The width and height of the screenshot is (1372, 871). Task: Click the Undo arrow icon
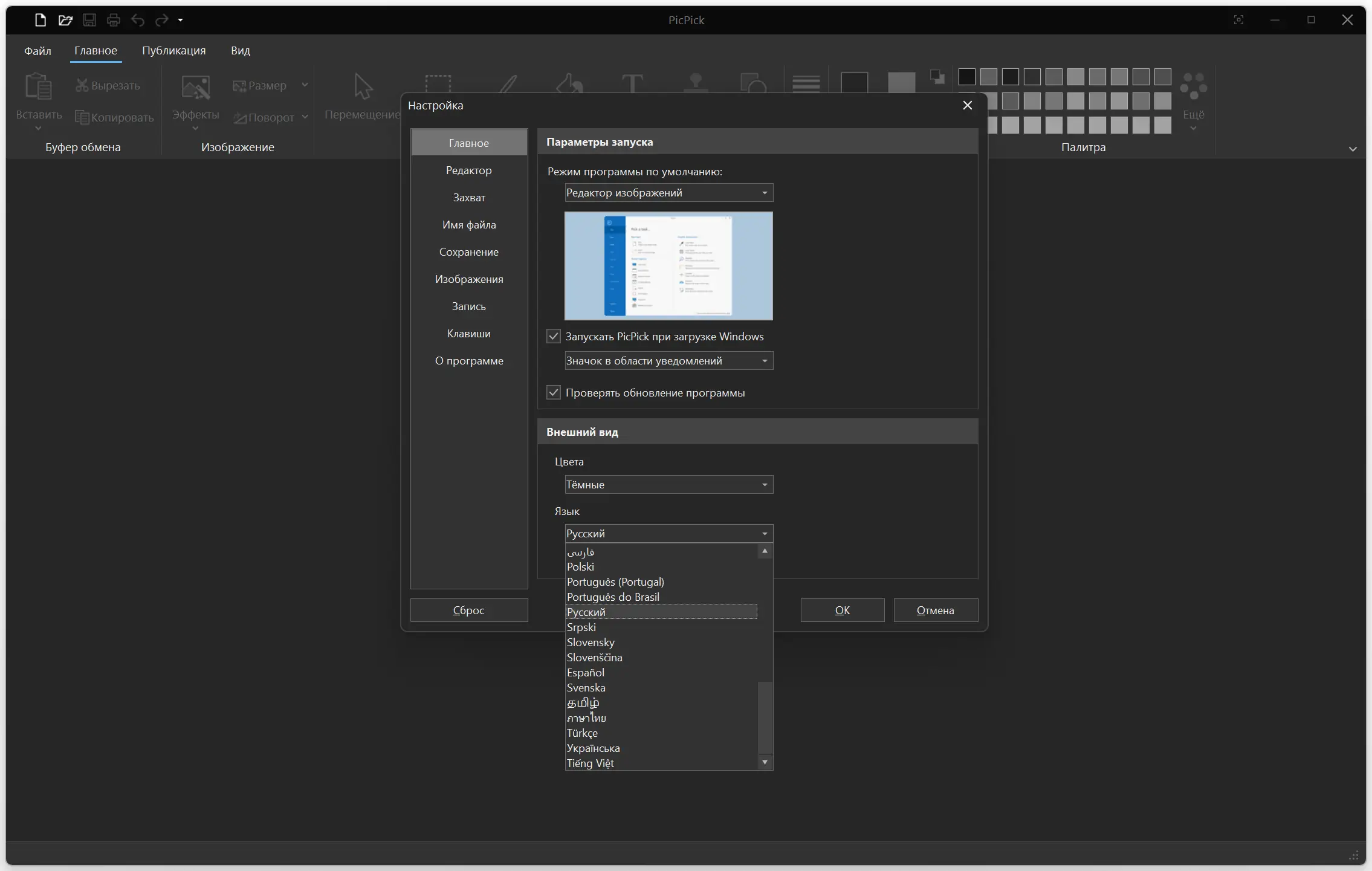pos(138,20)
